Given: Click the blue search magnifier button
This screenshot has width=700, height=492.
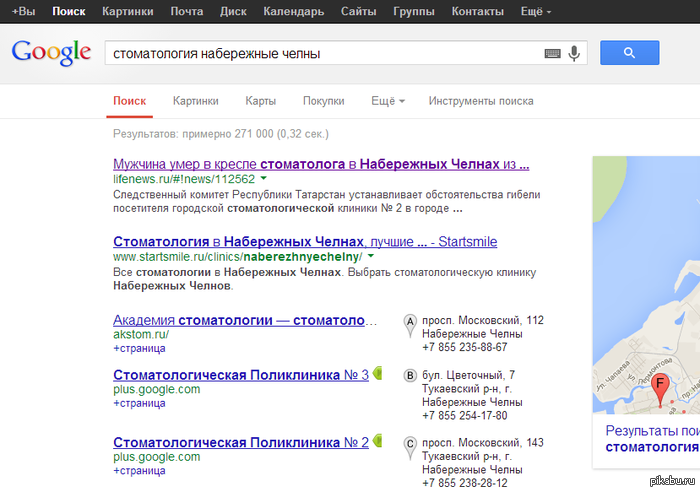Looking at the screenshot, I should (629, 53).
